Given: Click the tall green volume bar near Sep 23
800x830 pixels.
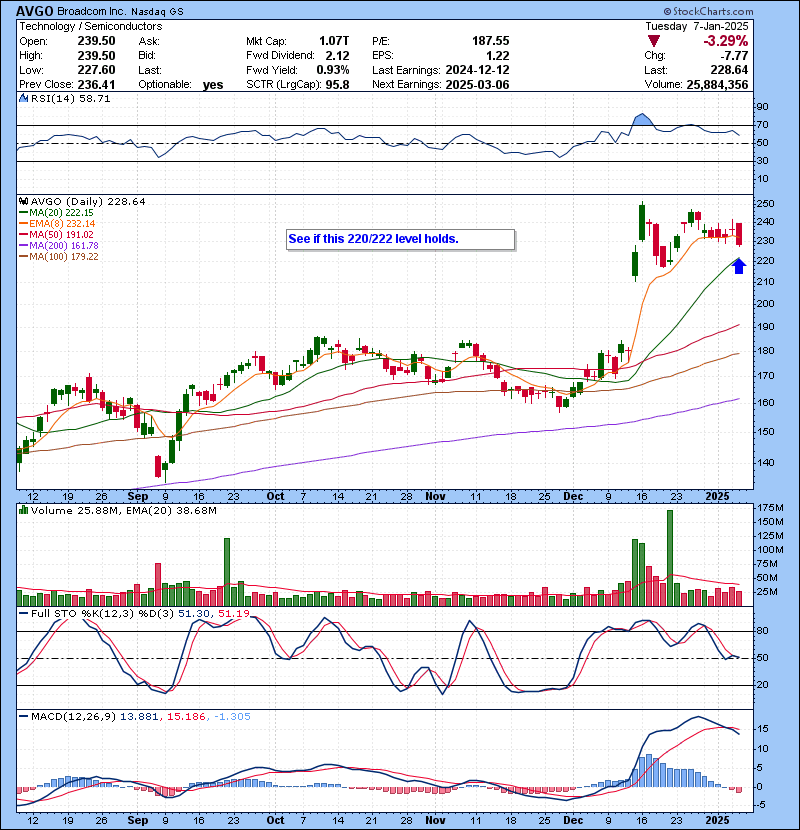Looking at the screenshot, I should point(227,572).
